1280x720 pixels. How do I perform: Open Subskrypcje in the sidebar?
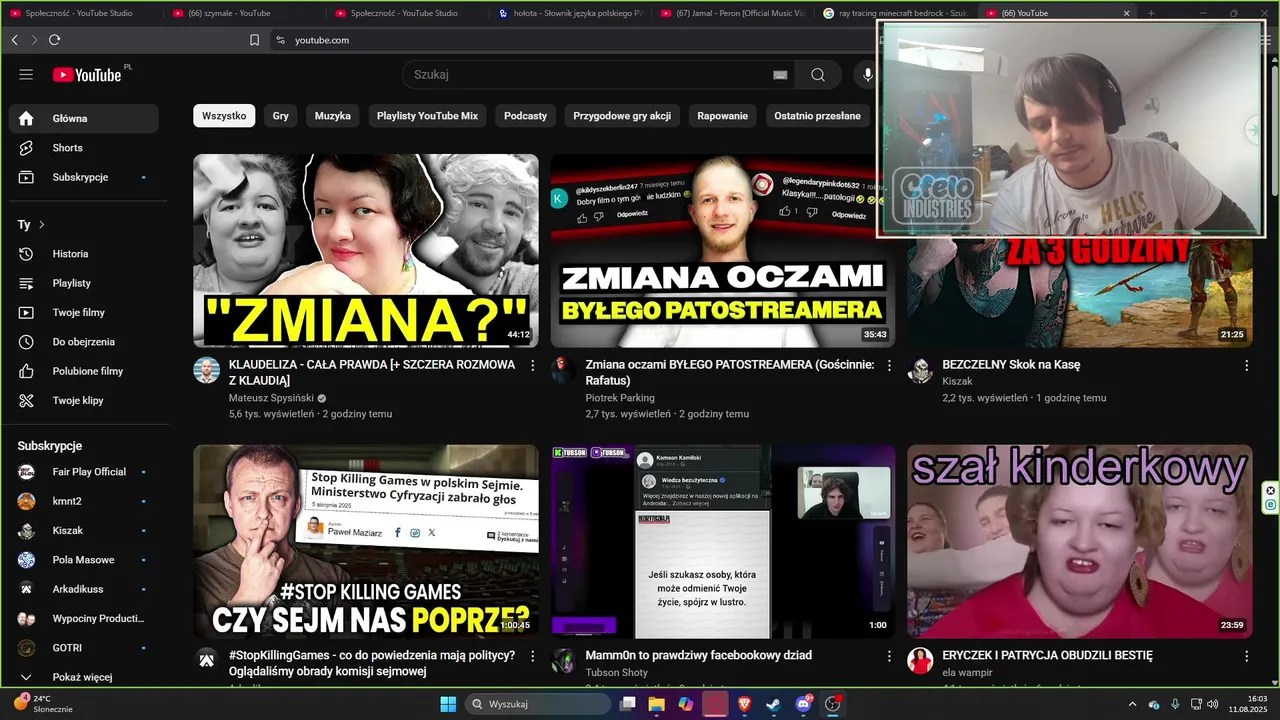point(84,177)
